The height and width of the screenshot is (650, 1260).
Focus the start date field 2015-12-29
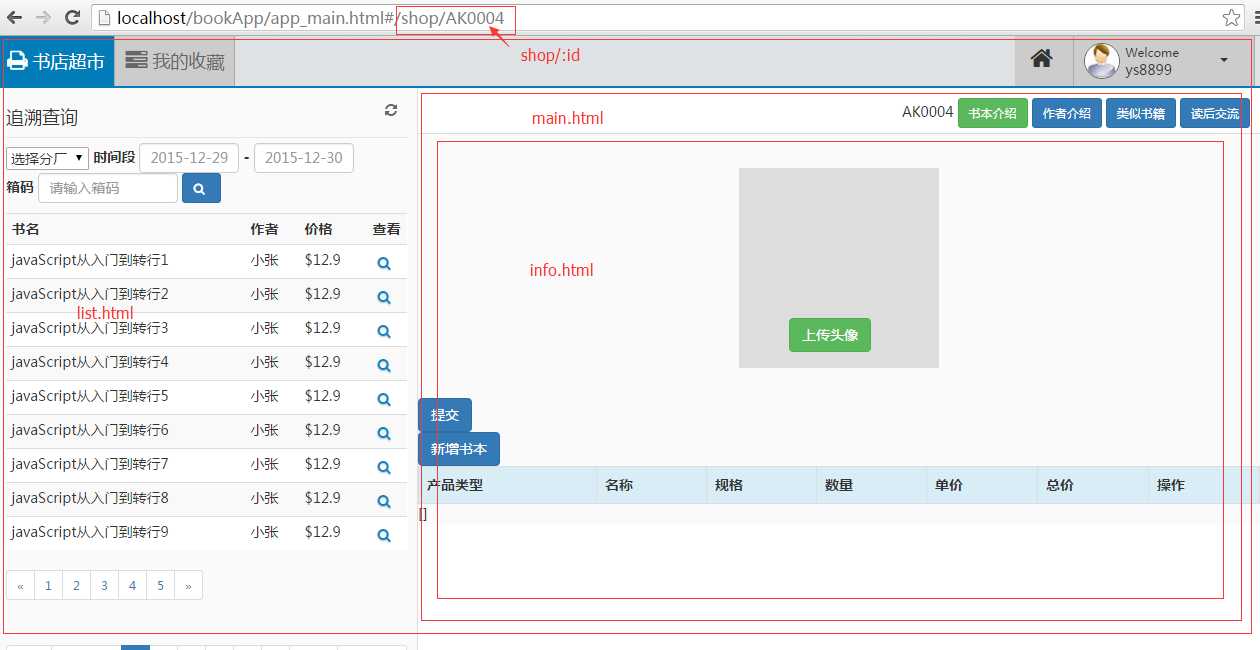189,158
